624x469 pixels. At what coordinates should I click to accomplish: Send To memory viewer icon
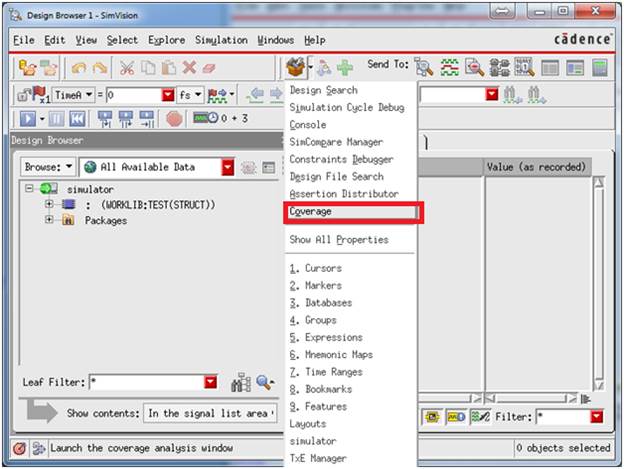[525, 67]
